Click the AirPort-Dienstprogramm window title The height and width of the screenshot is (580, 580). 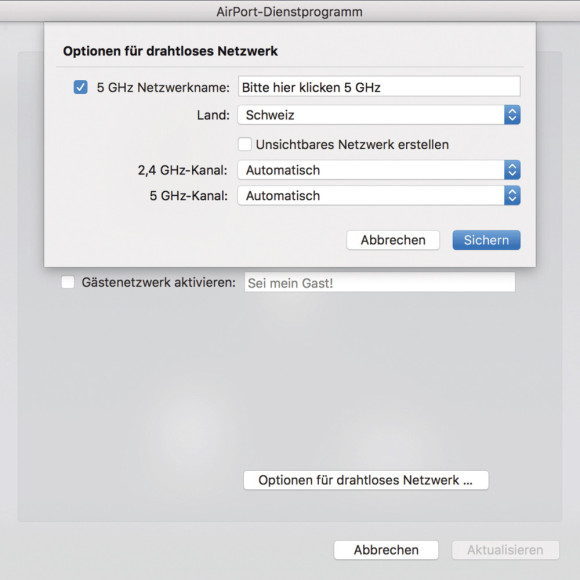[x=289, y=12]
